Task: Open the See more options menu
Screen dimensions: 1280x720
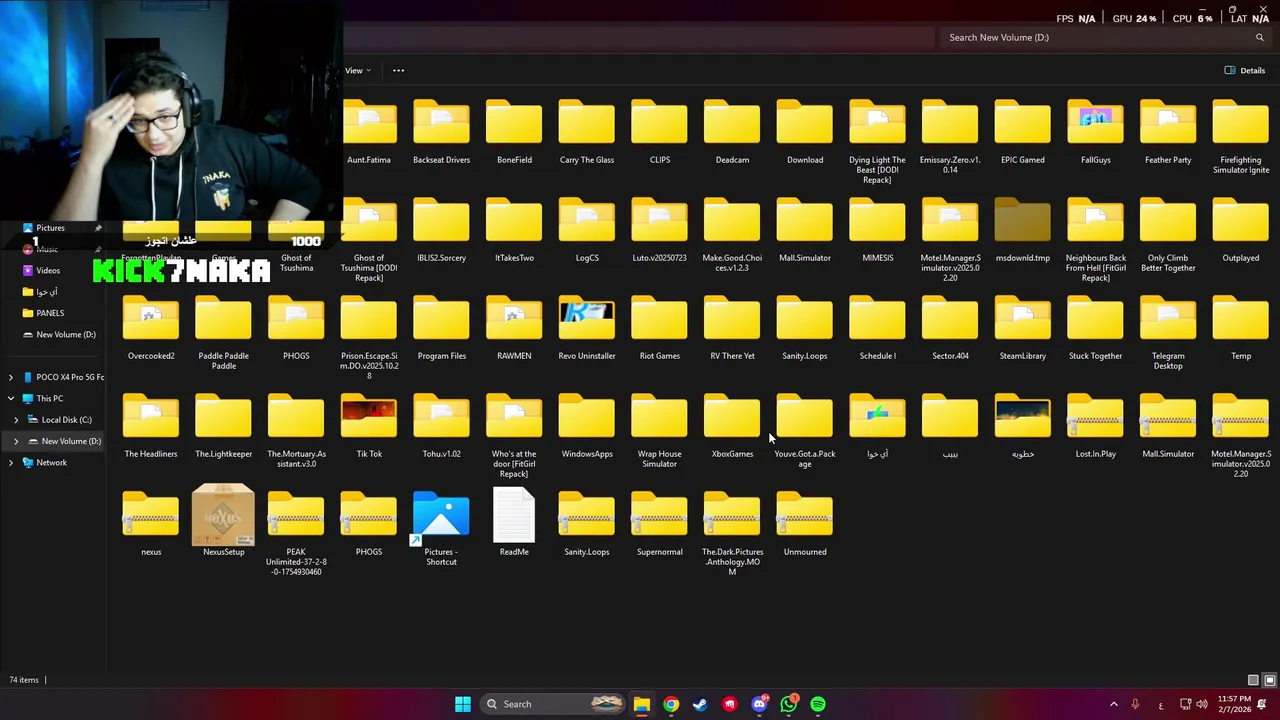Action: coord(398,70)
